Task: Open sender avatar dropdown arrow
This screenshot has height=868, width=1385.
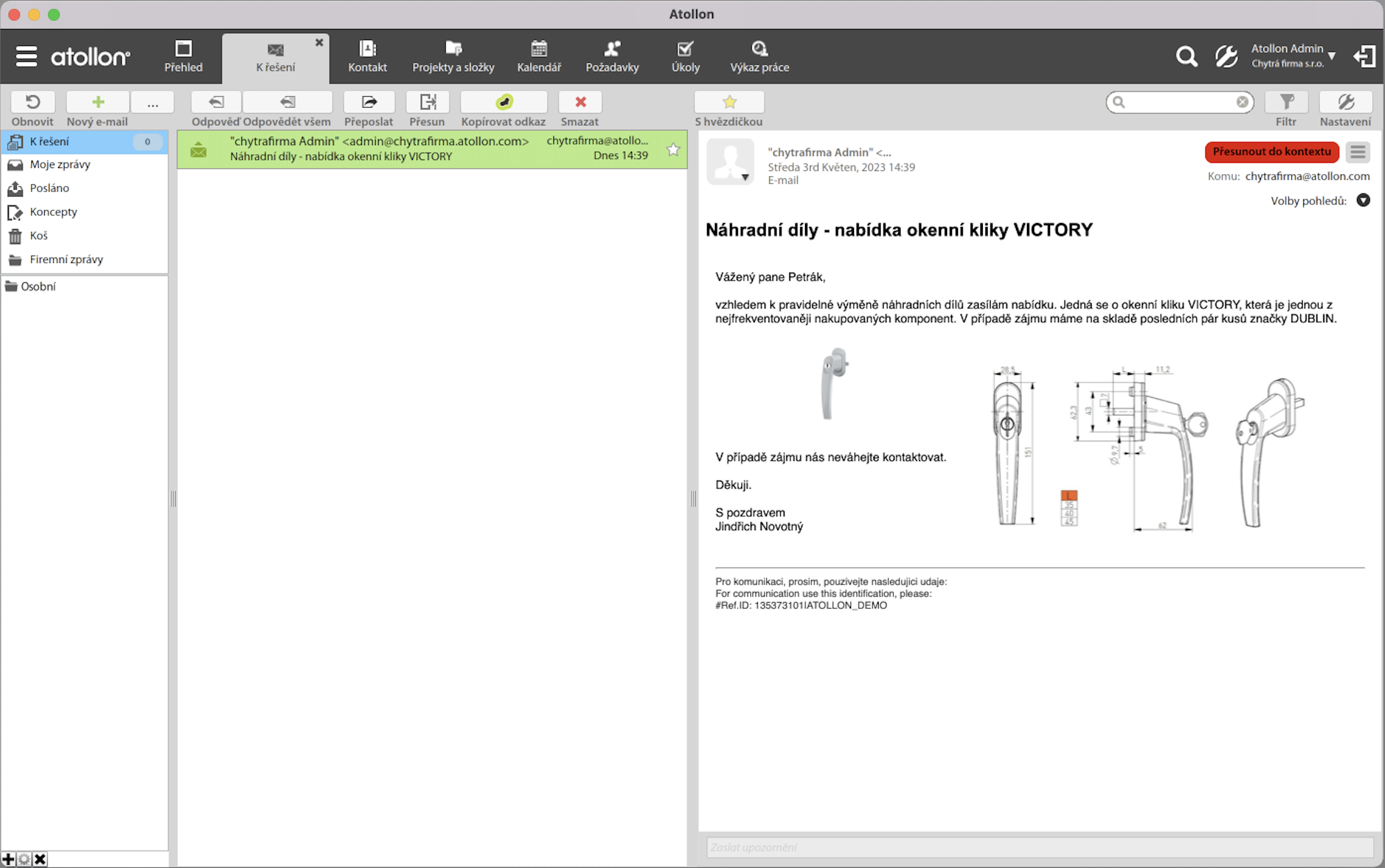Action: click(x=745, y=178)
